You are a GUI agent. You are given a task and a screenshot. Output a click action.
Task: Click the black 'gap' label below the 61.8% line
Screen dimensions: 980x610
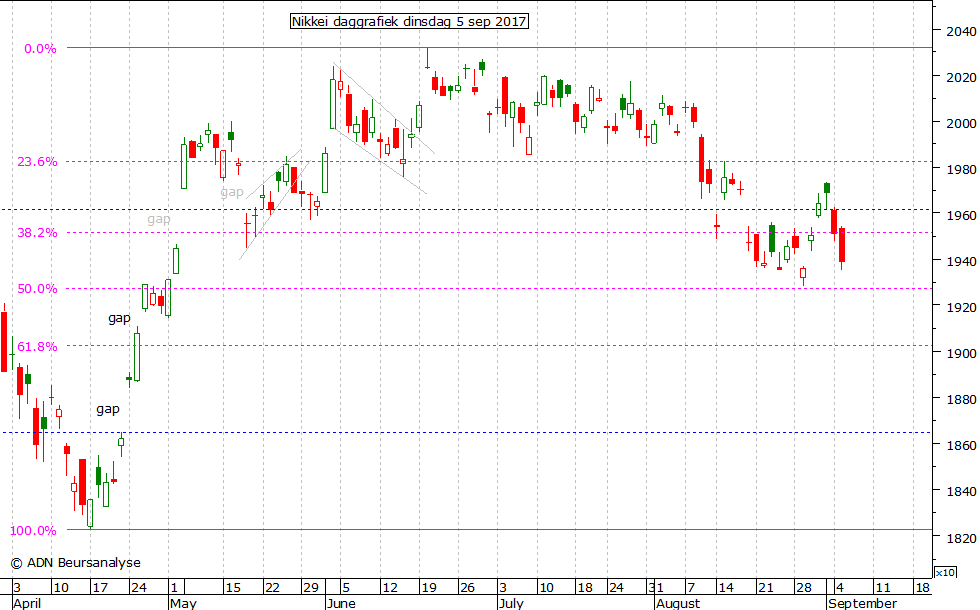coord(108,409)
